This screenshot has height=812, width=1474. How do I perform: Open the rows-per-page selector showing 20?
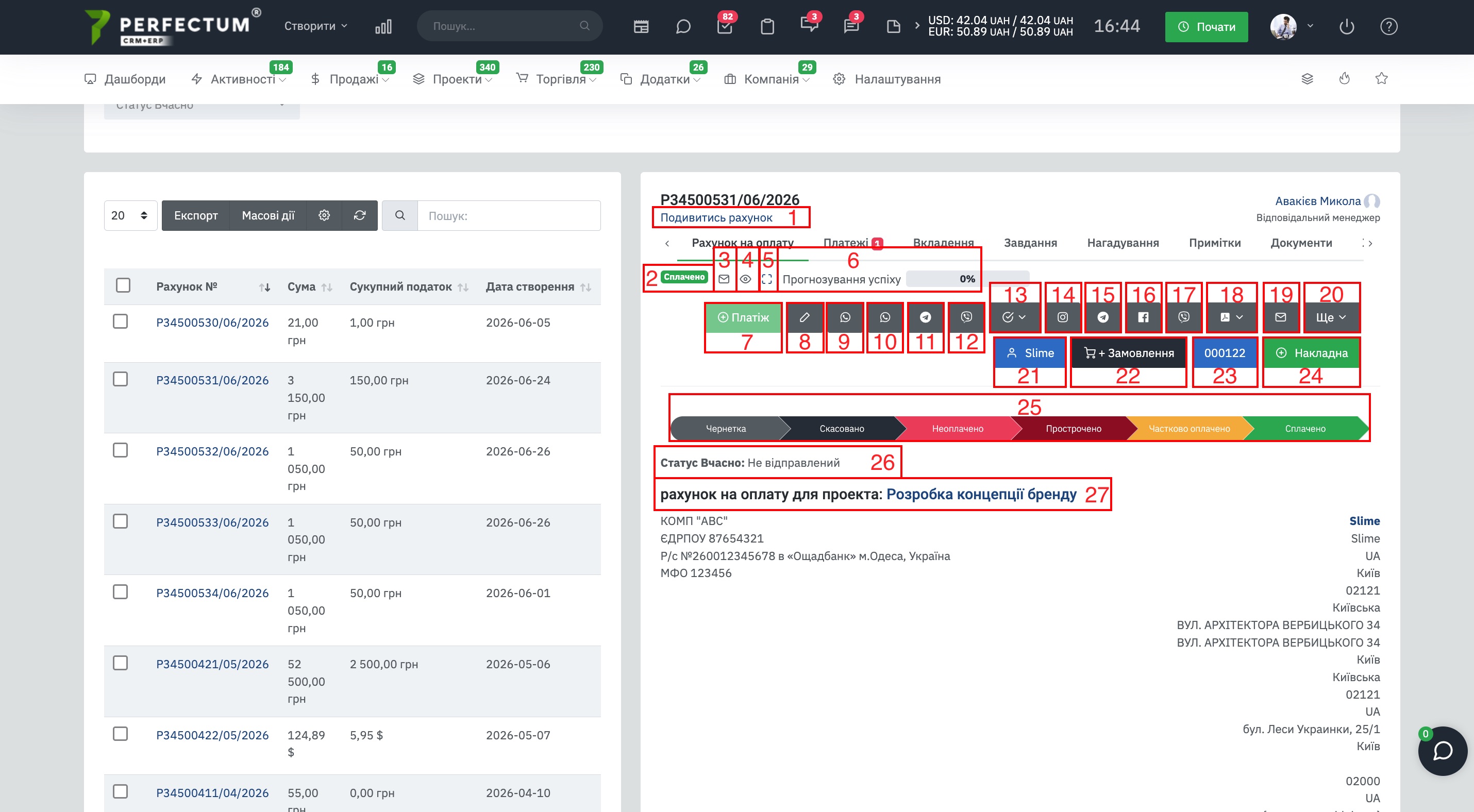tap(130, 215)
